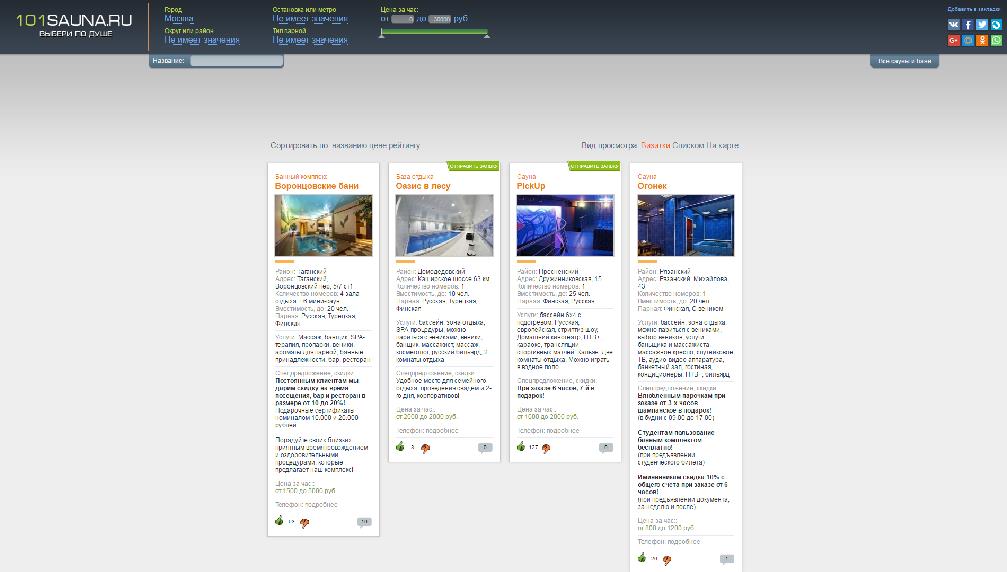1007x572 pixels.
Task: Switch to Списком view mode
Action: coord(688,146)
